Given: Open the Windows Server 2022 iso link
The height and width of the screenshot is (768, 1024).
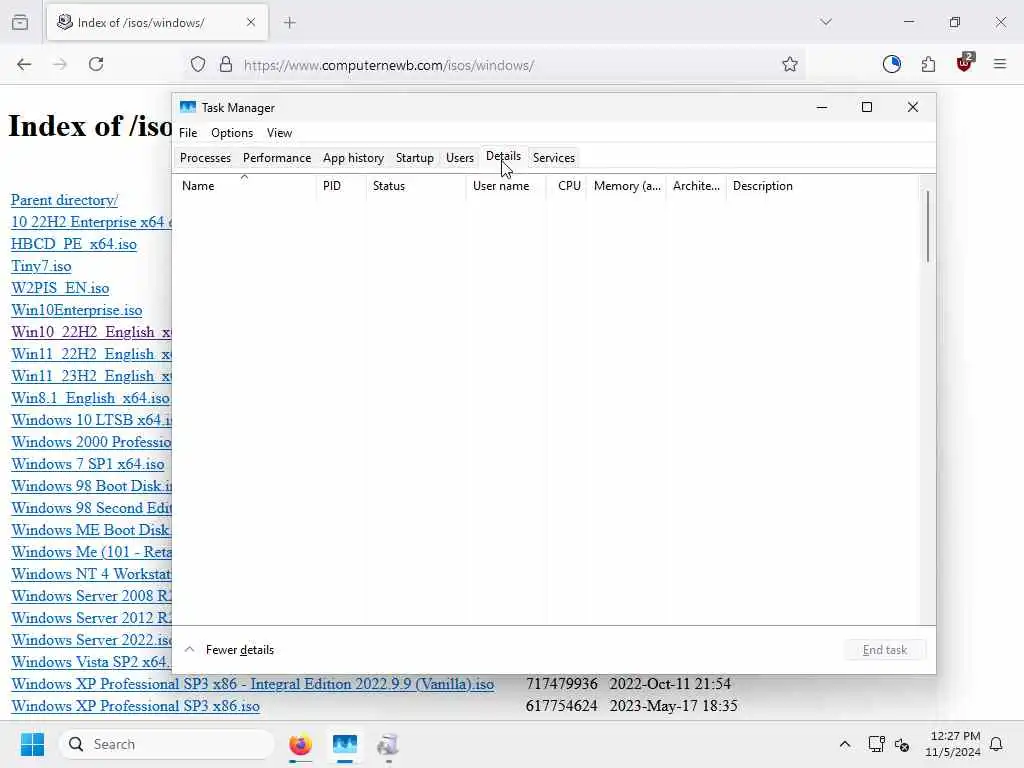Looking at the screenshot, I should 91,639.
